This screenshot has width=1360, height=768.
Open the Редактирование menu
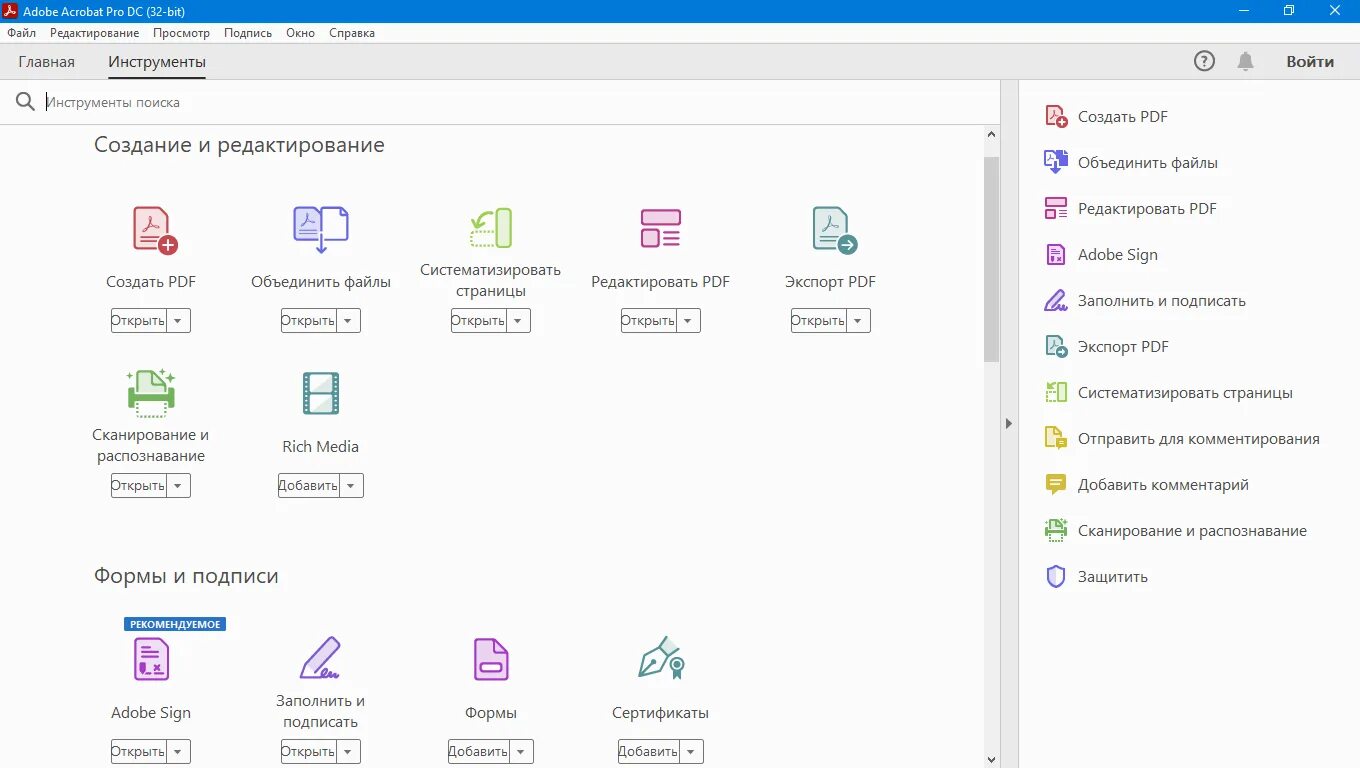pos(94,33)
